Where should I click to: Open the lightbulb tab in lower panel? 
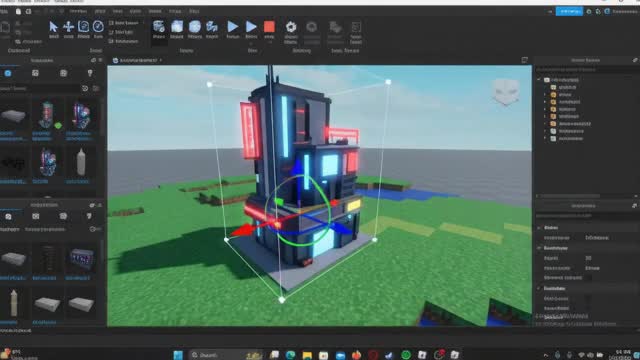(89, 216)
